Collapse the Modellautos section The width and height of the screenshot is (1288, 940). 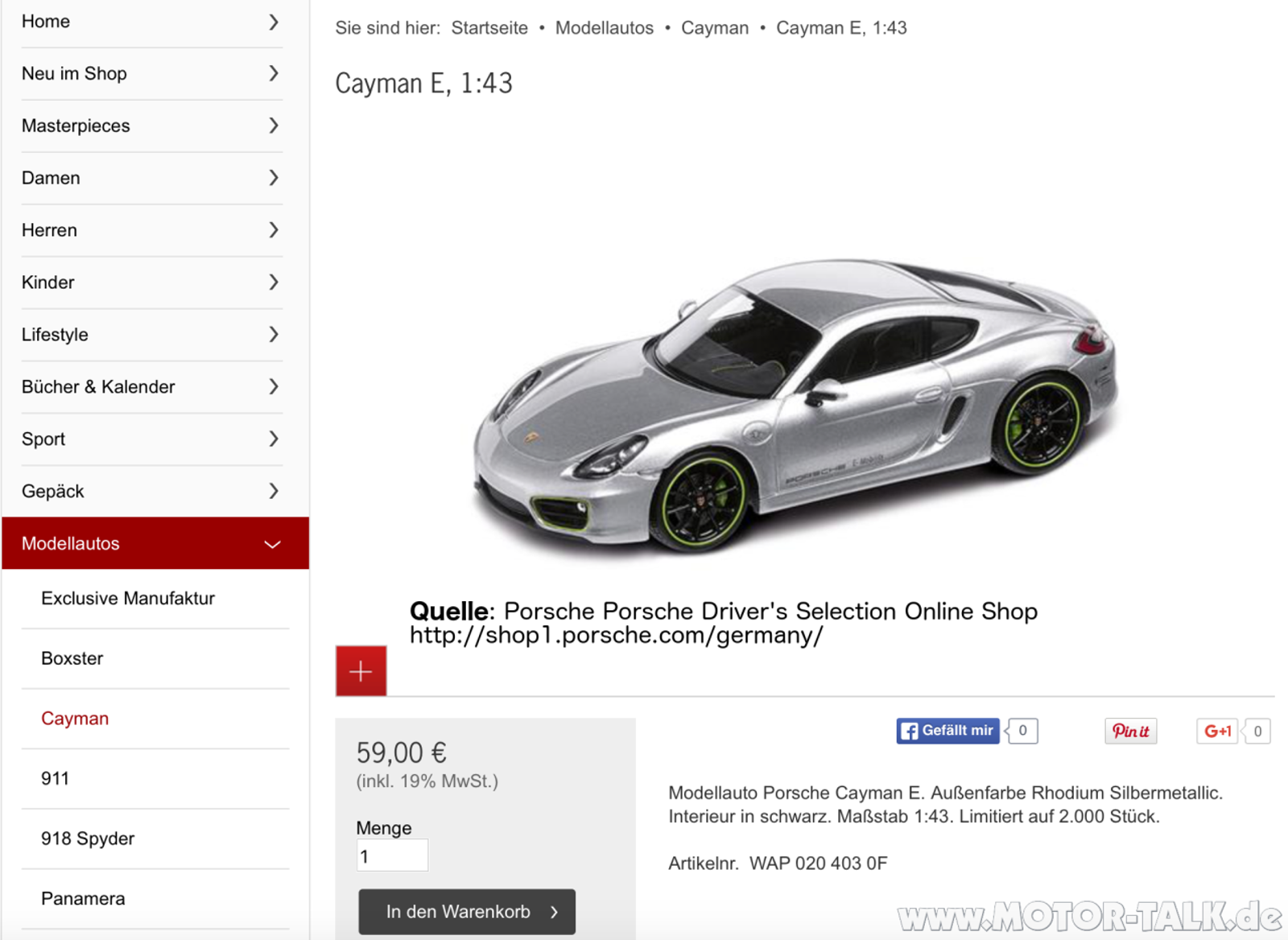273,544
